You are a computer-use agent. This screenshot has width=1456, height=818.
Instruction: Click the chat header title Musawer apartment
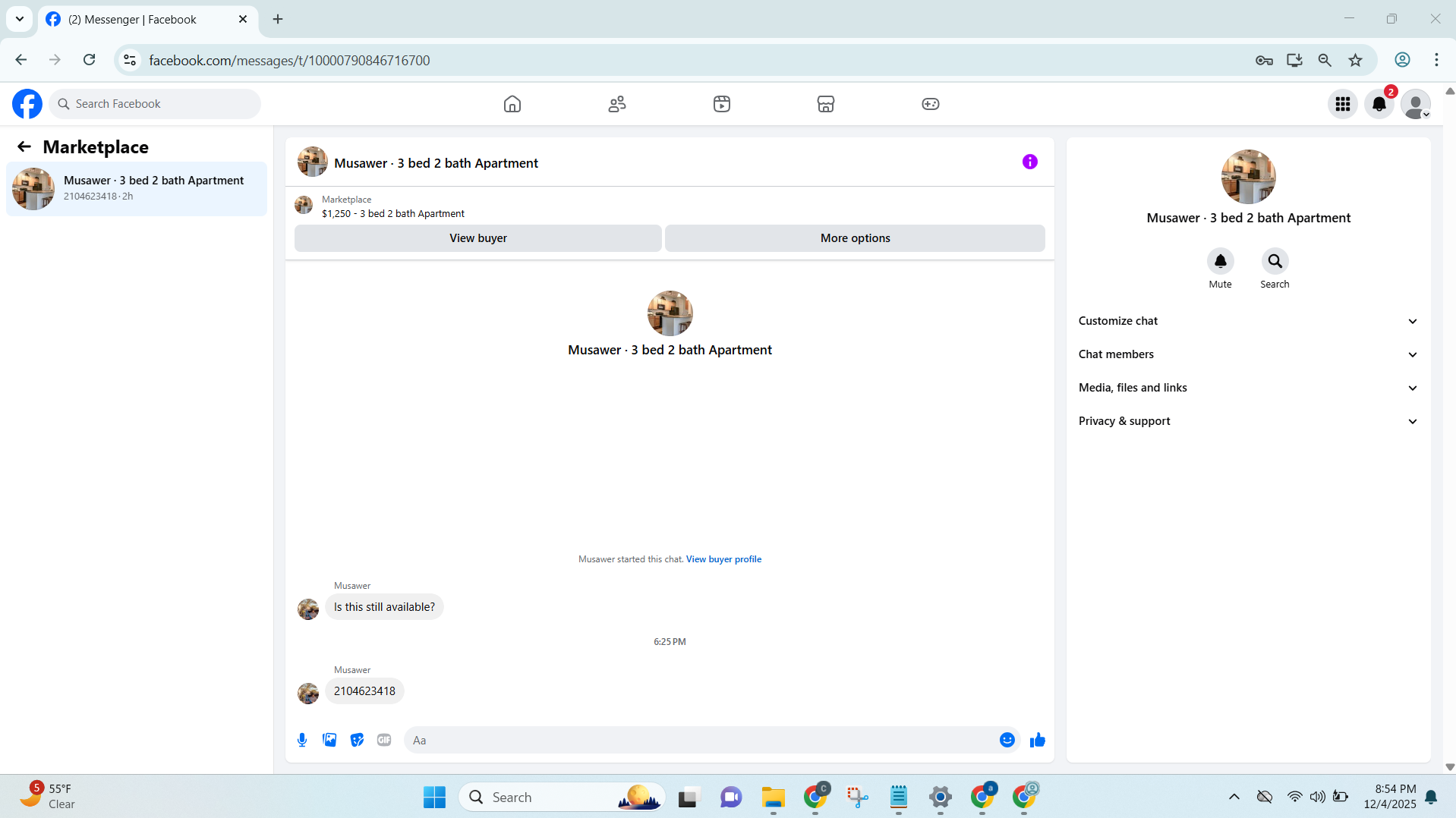tap(436, 163)
